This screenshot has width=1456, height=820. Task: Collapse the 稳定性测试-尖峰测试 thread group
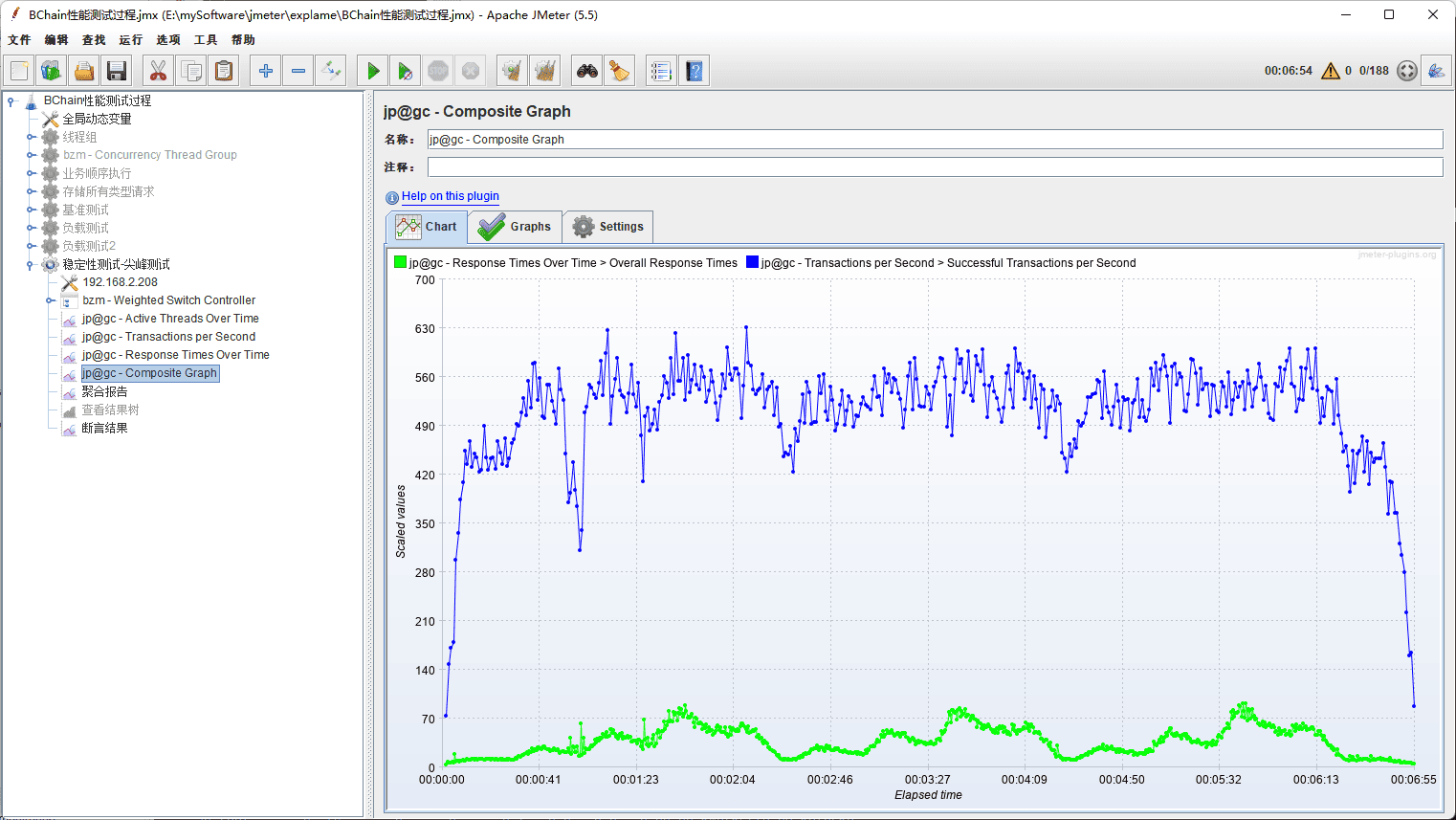coord(31,265)
